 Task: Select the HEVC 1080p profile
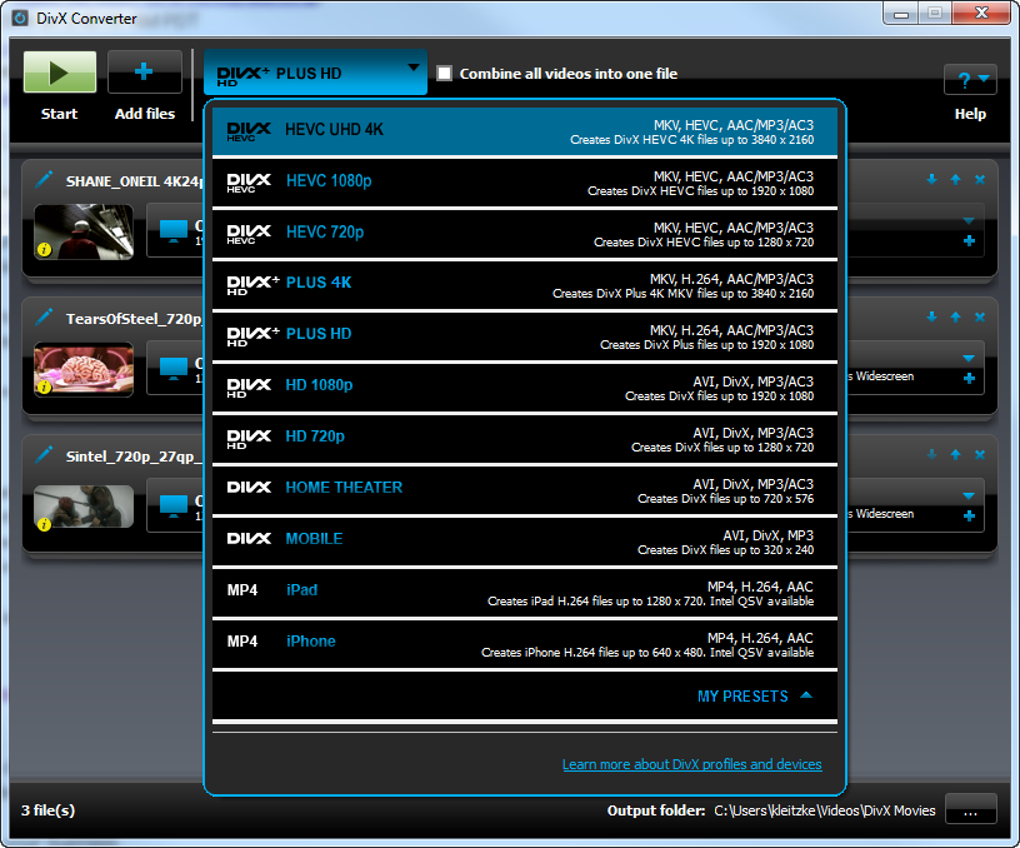(524, 183)
